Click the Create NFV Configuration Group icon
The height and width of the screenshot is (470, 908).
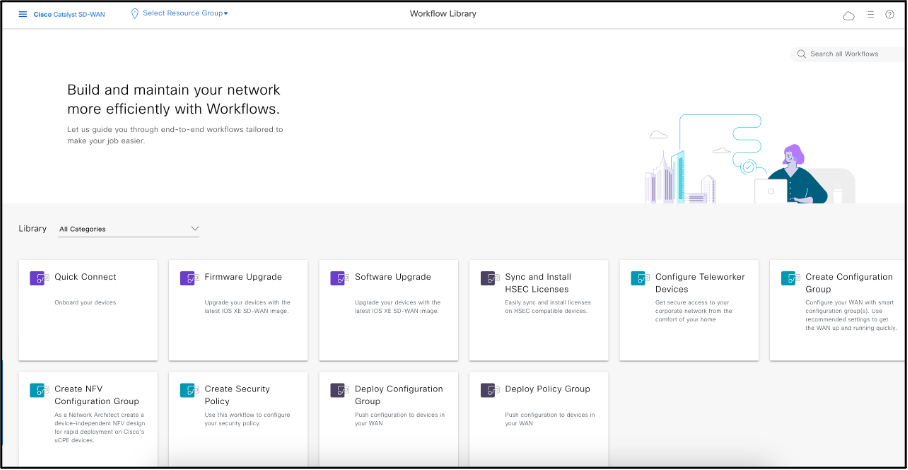coord(39,390)
